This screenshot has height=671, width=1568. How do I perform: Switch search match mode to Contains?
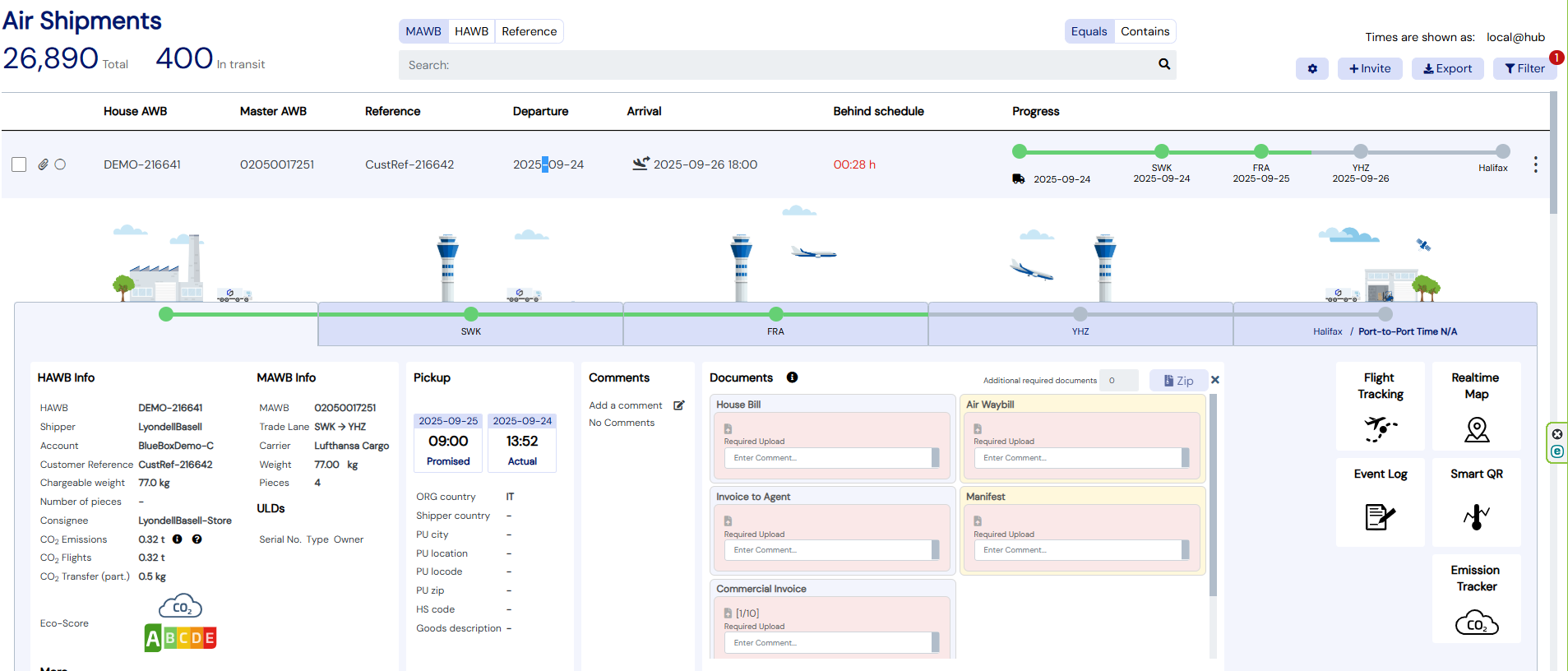coord(1145,31)
